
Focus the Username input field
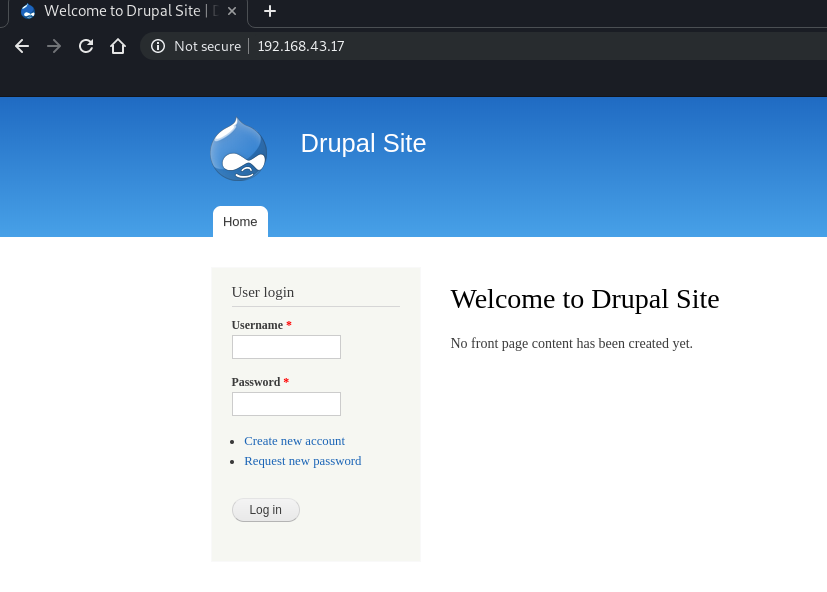point(286,347)
